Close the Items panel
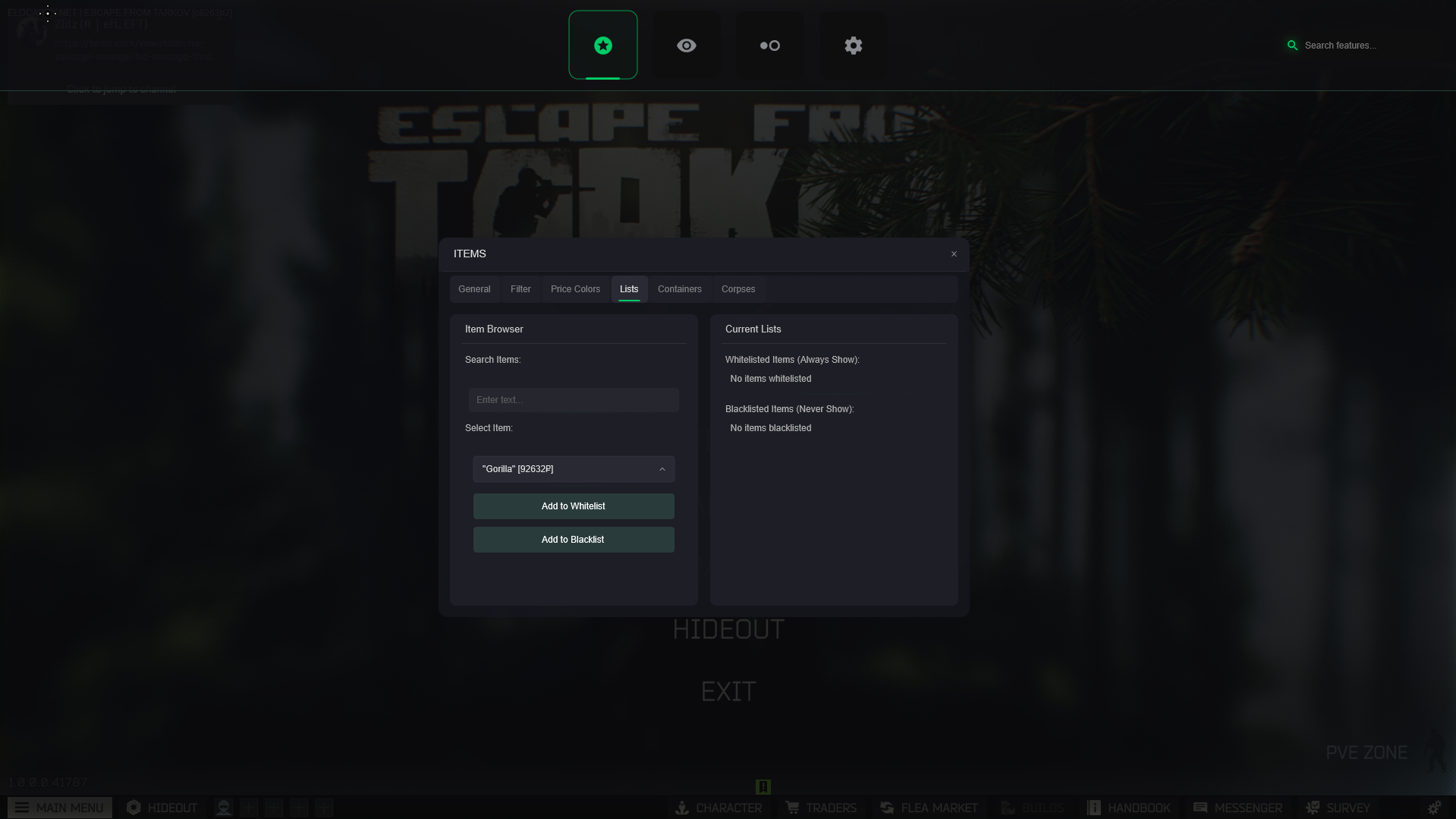Screen dimensions: 1456x819 coord(954,254)
